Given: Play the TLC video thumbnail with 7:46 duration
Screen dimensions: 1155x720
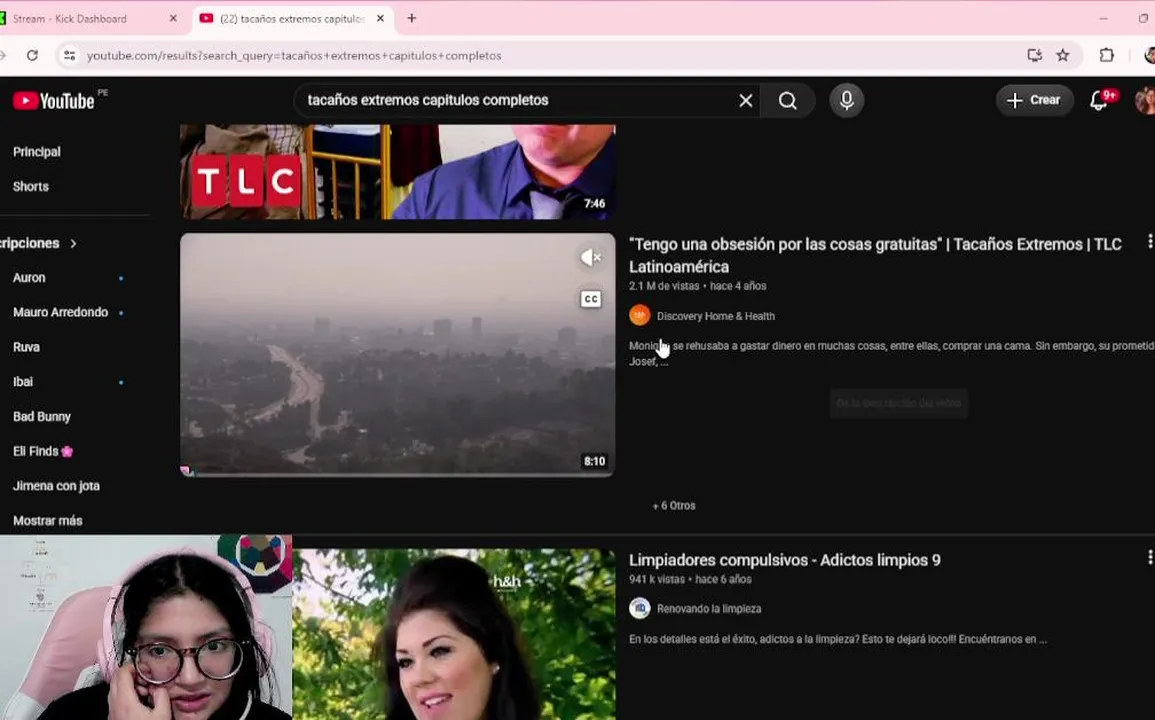Looking at the screenshot, I should 398,172.
